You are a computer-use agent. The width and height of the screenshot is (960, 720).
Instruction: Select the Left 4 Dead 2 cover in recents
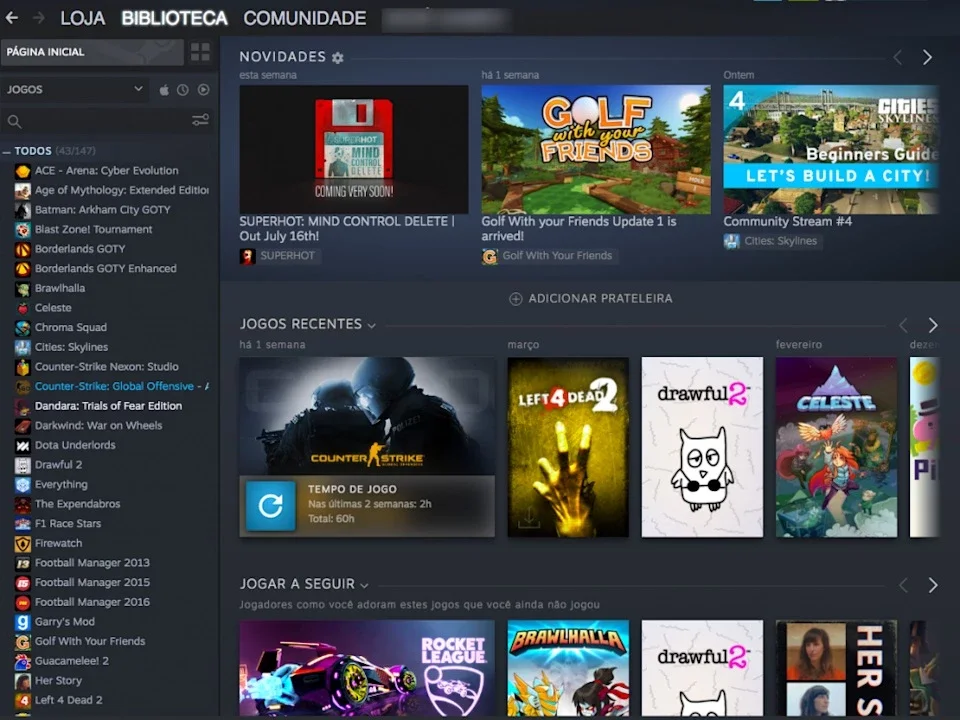pos(568,447)
